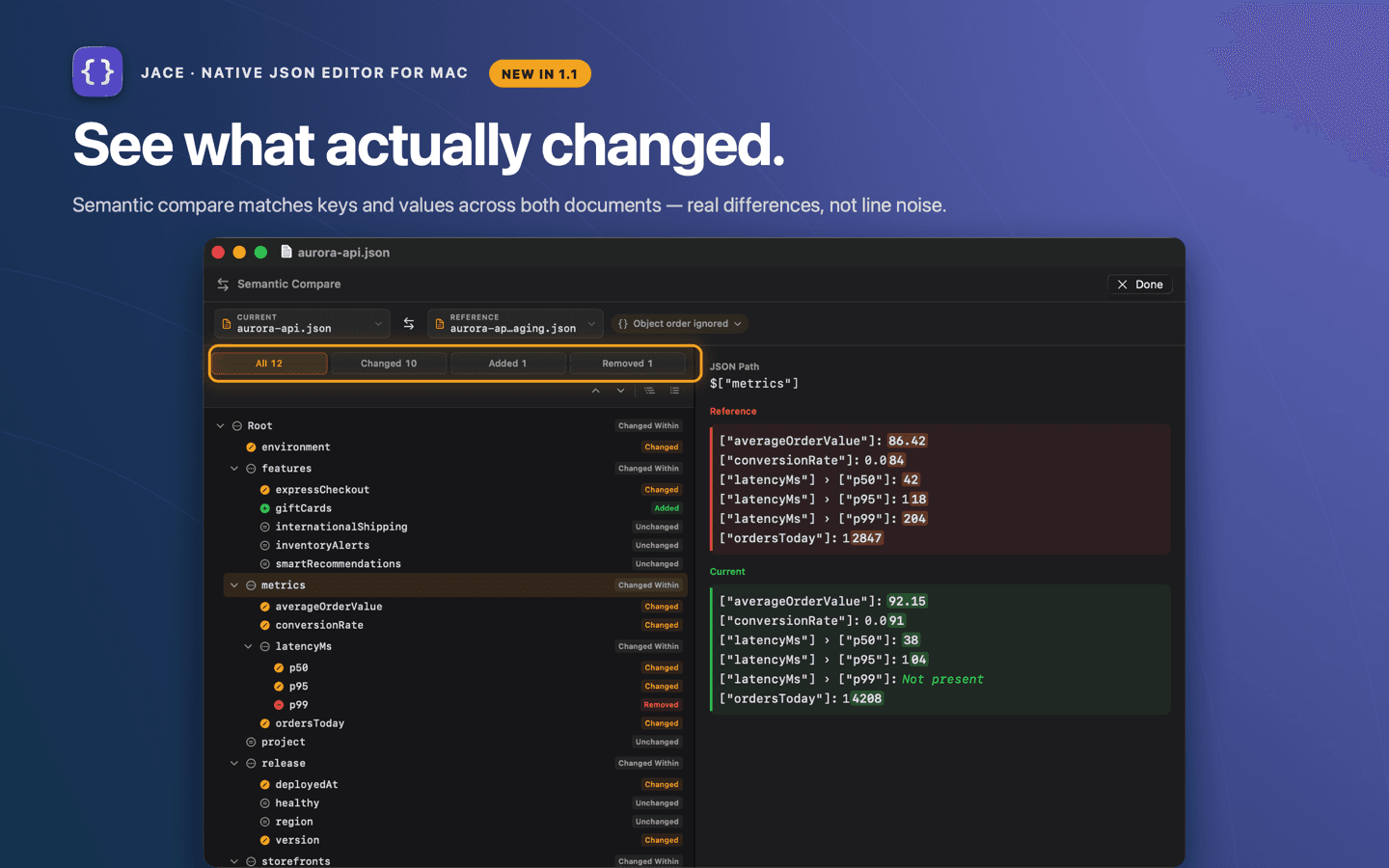Click the reference ordersToday value 12847
The width and height of the screenshot is (1389, 868).
[862, 538]
